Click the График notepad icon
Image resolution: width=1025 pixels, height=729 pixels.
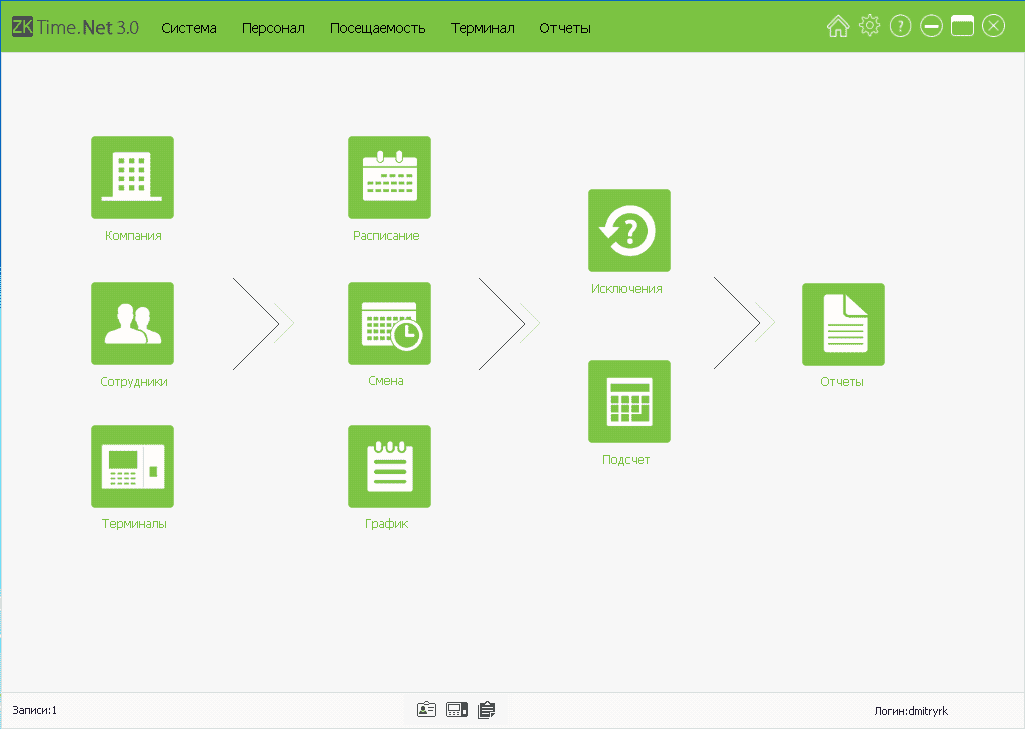(x=389, y=466)
